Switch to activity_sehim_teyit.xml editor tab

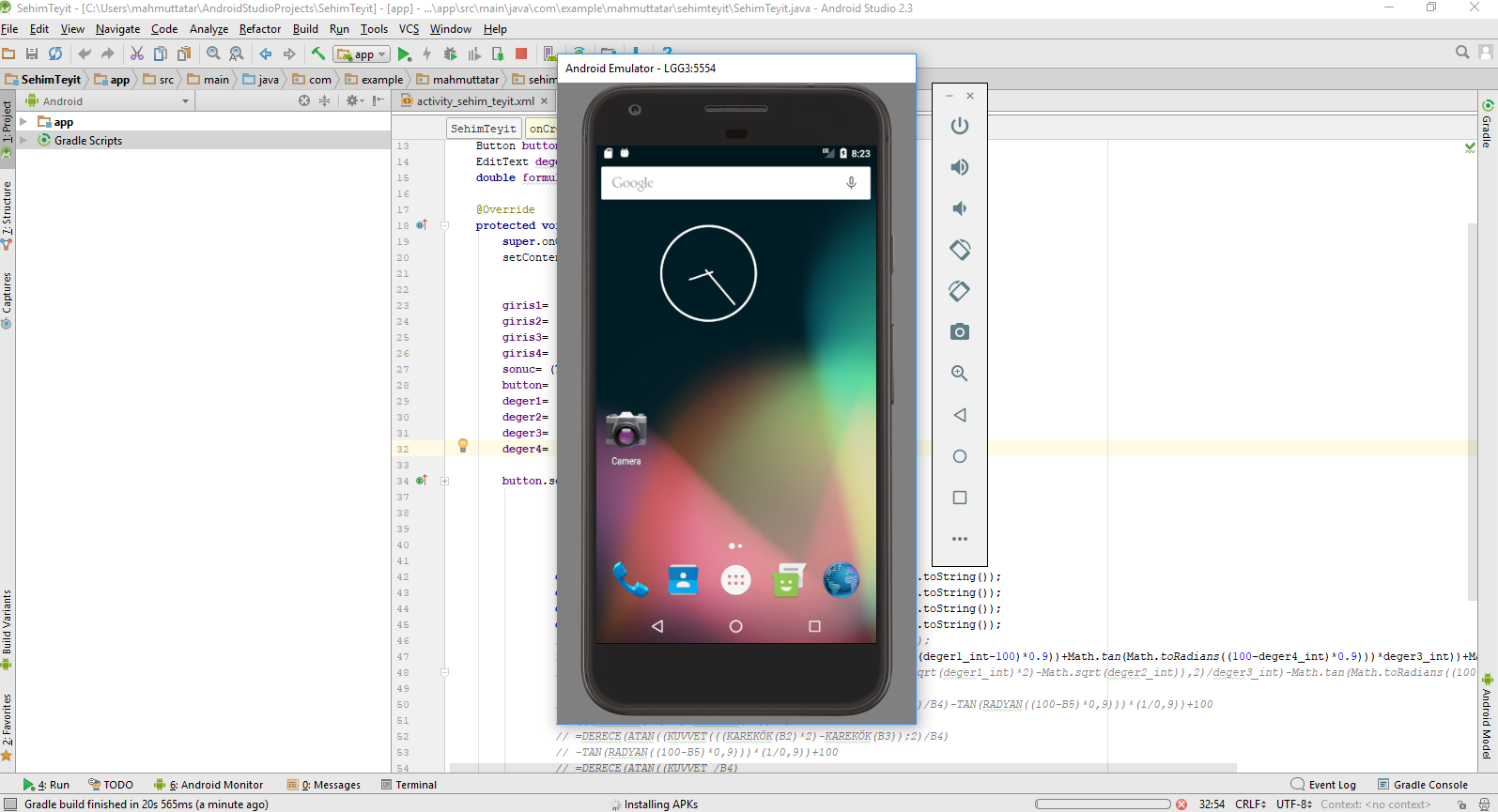475,101
